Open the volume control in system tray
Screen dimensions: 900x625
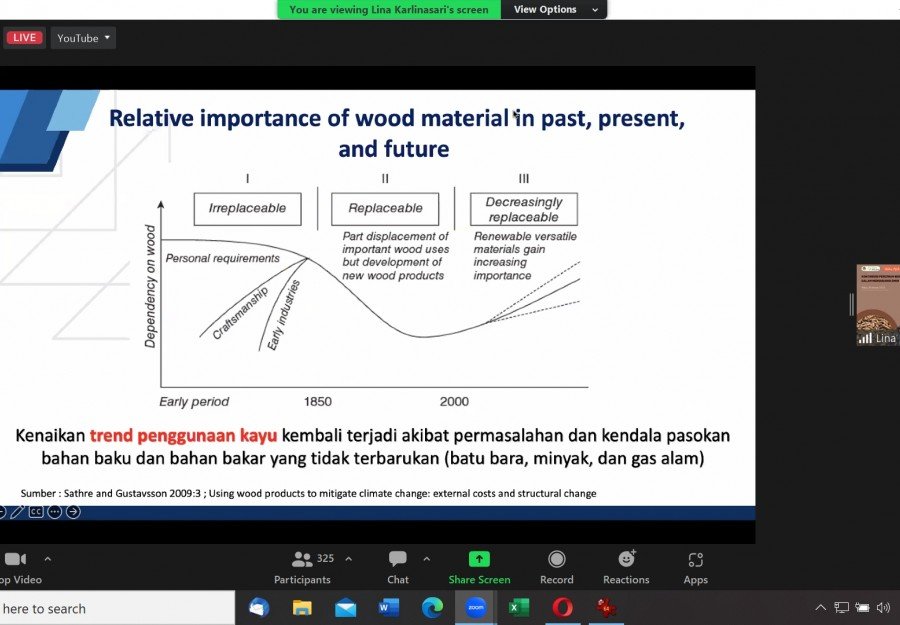point(883,608)
